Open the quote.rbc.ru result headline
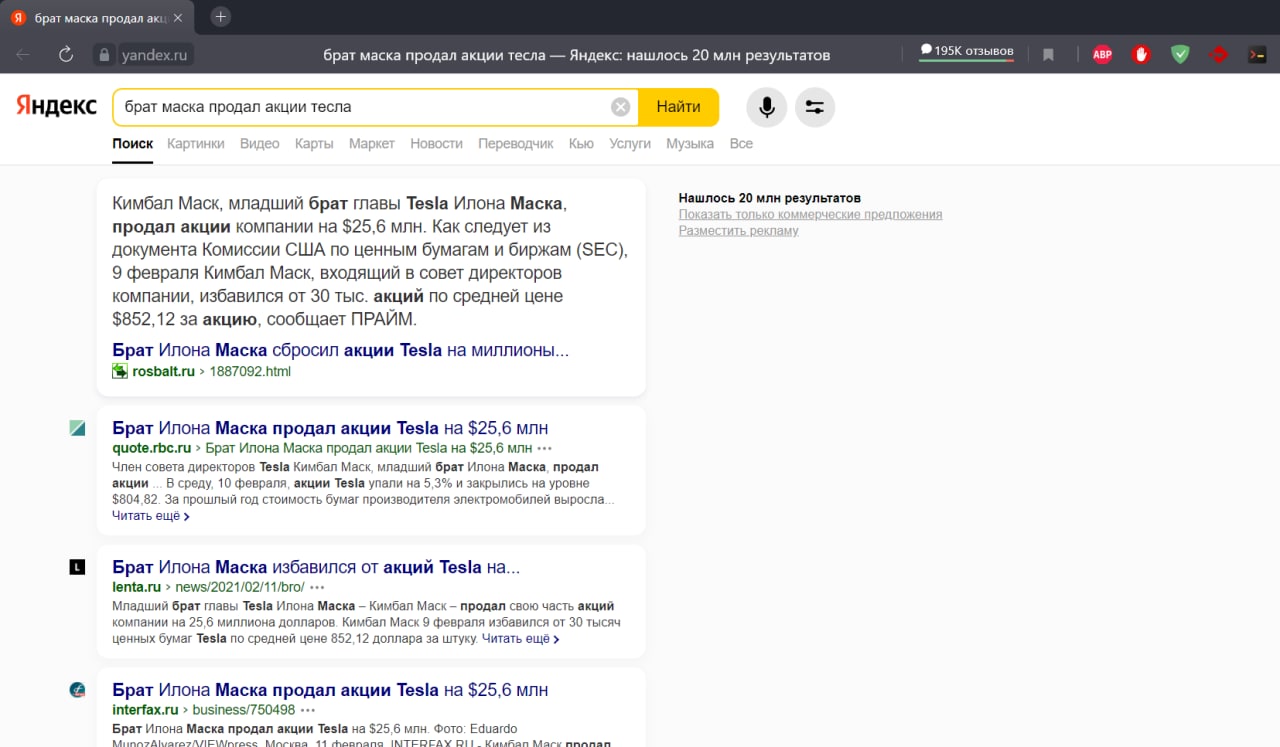Viewport: 1280px width, 747px height. [330, 428]
